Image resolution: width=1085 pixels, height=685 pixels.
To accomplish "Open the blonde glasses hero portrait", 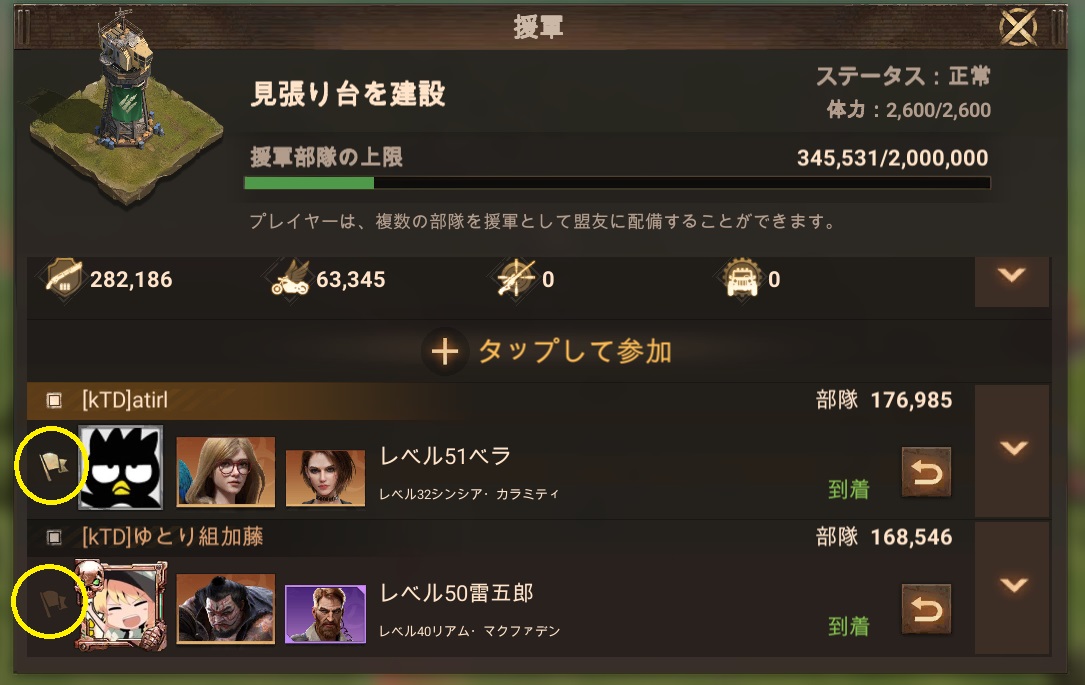I will click(x=226, y=472).
